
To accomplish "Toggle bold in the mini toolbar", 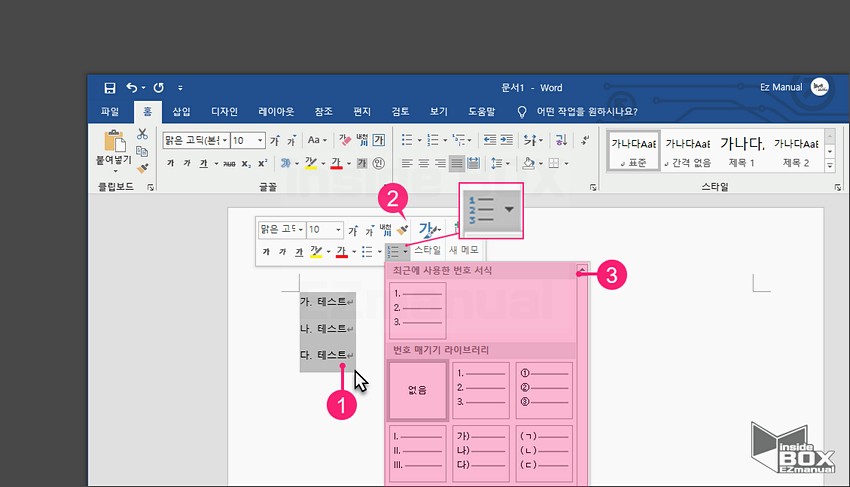I will [x=266, y=252].
